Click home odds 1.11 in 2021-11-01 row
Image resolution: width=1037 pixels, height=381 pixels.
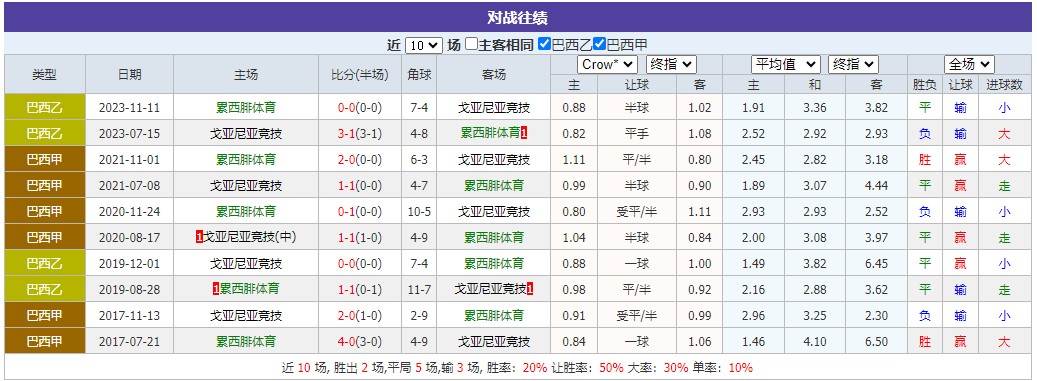(573, 159)
